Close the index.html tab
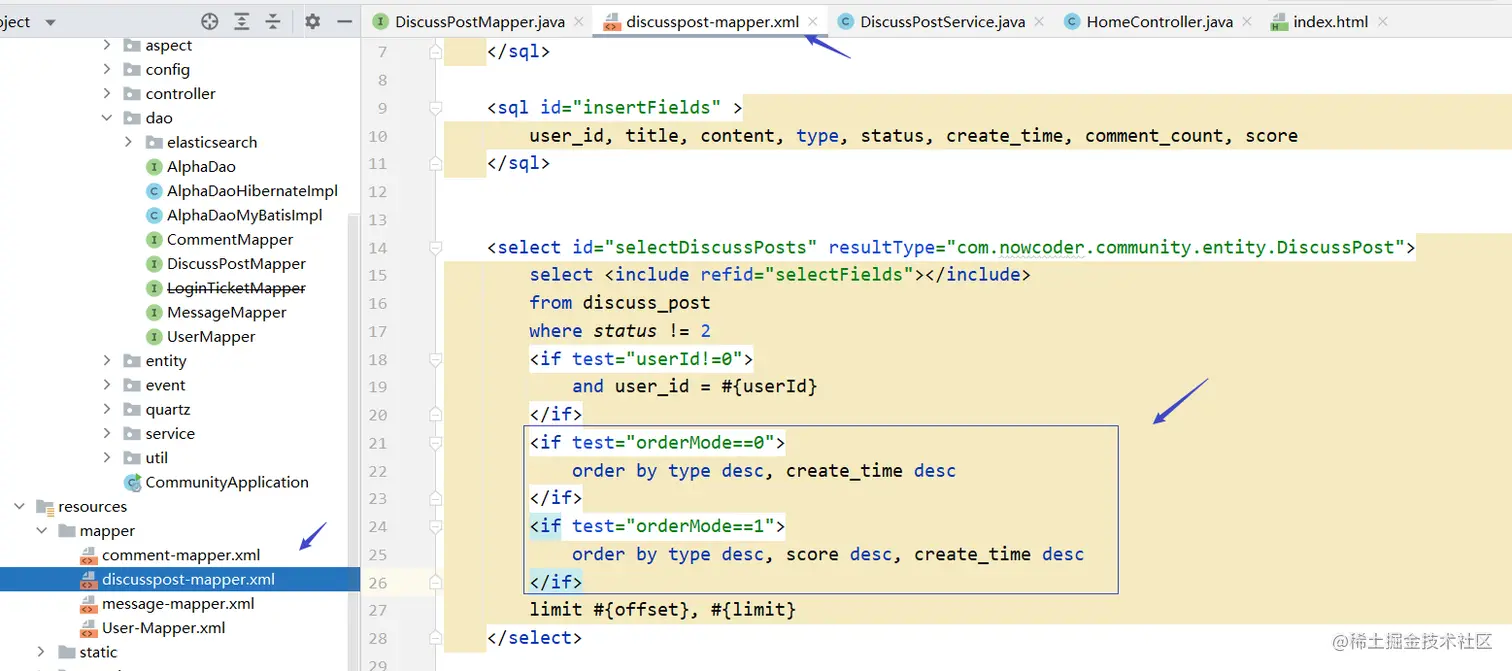The width and height of the screenshot is (1512, 671). (1383, 21)
